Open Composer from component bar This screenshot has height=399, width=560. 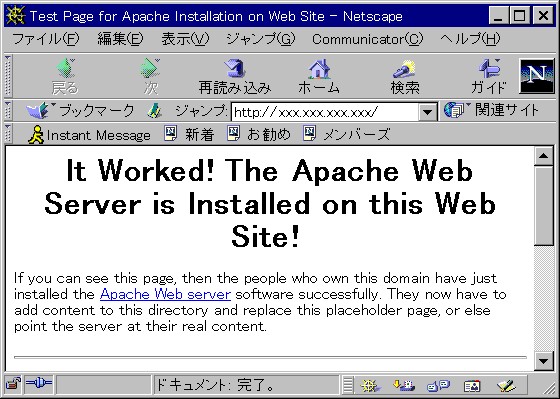506,385
